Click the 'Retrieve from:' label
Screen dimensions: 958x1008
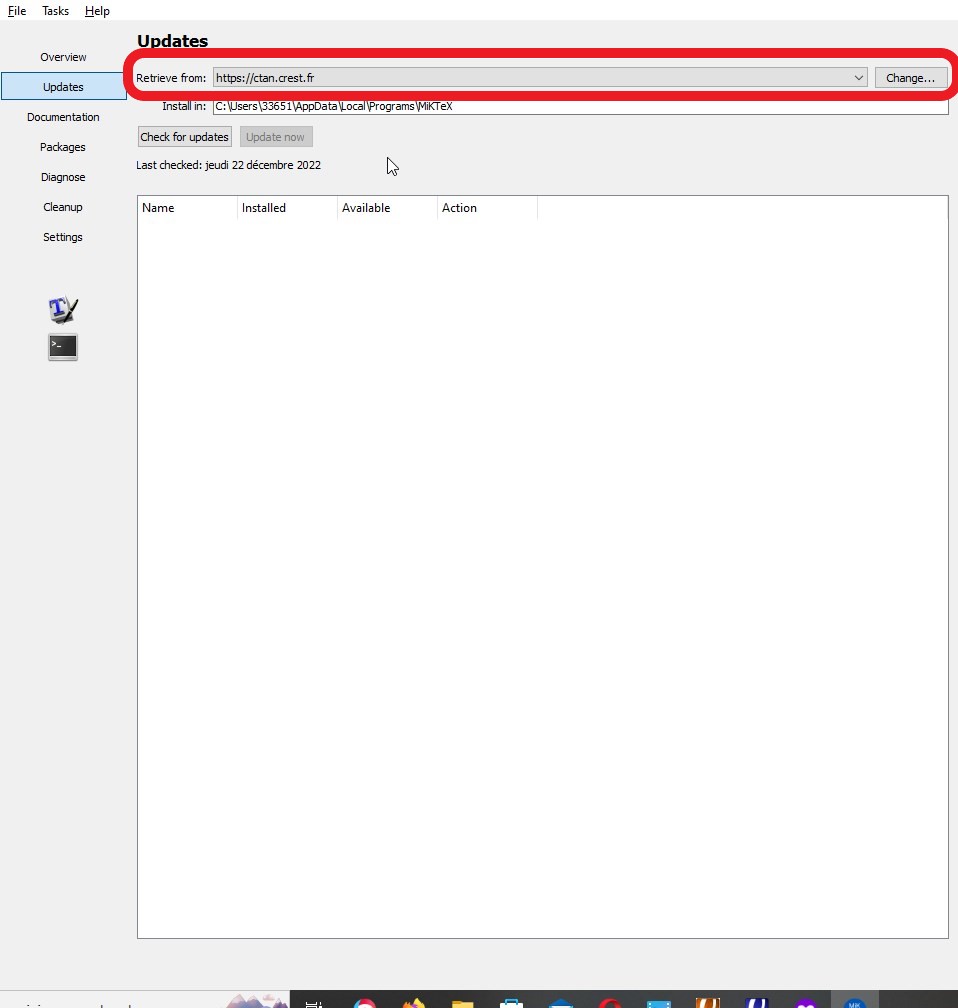tap(171, 78)
